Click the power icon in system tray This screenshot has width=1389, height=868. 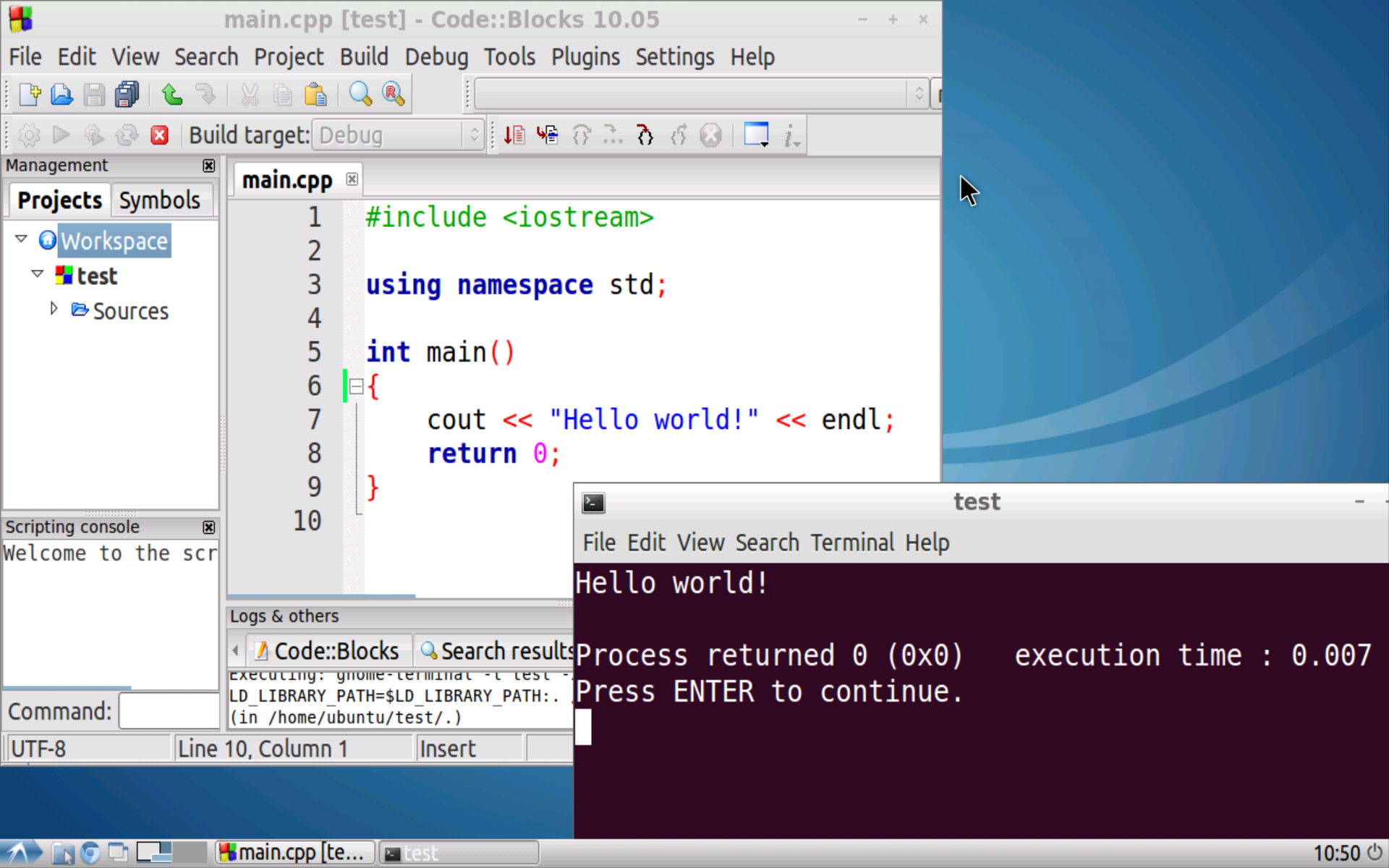click(1374, 853)
